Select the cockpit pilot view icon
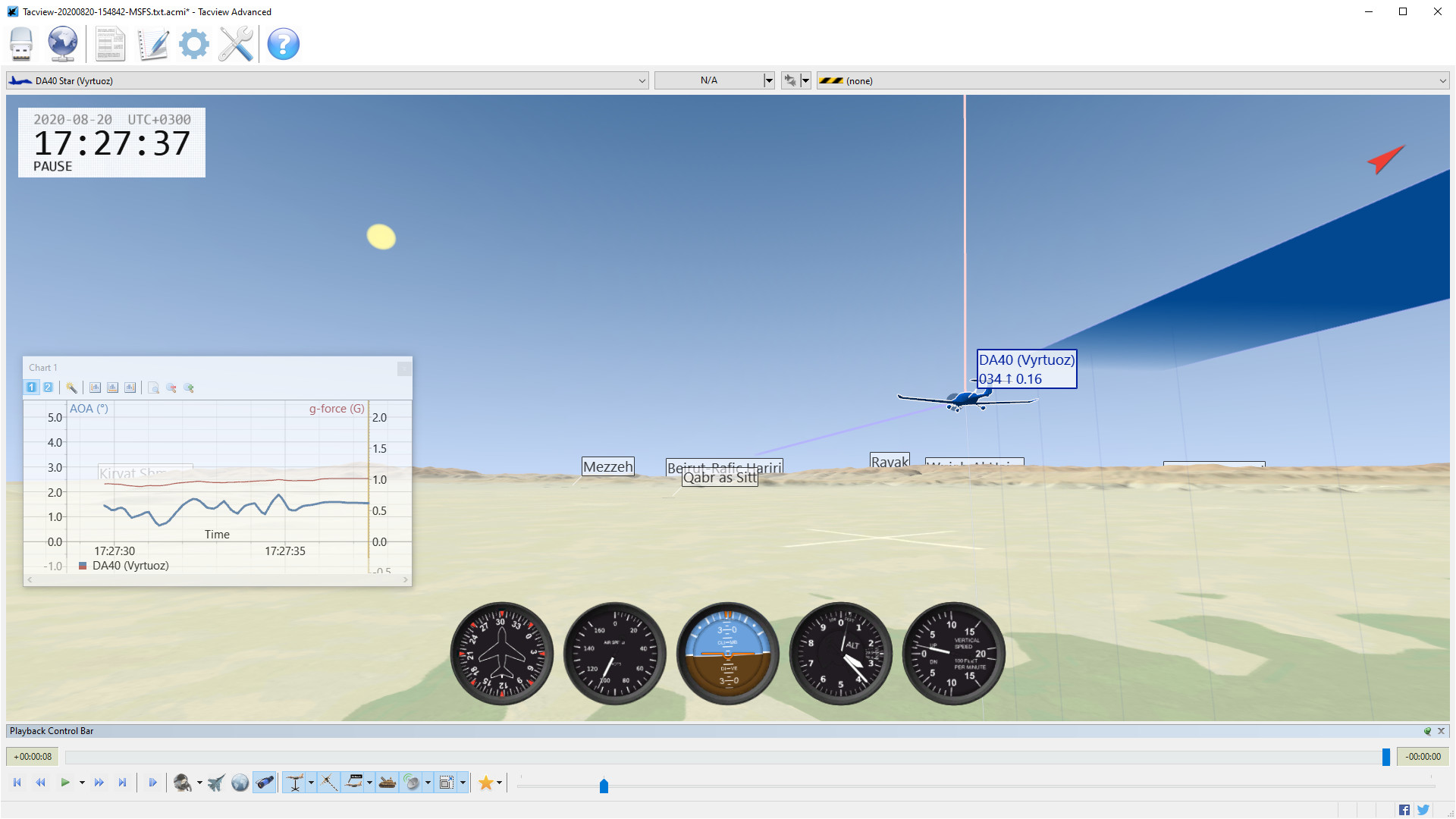 [182, 782]
